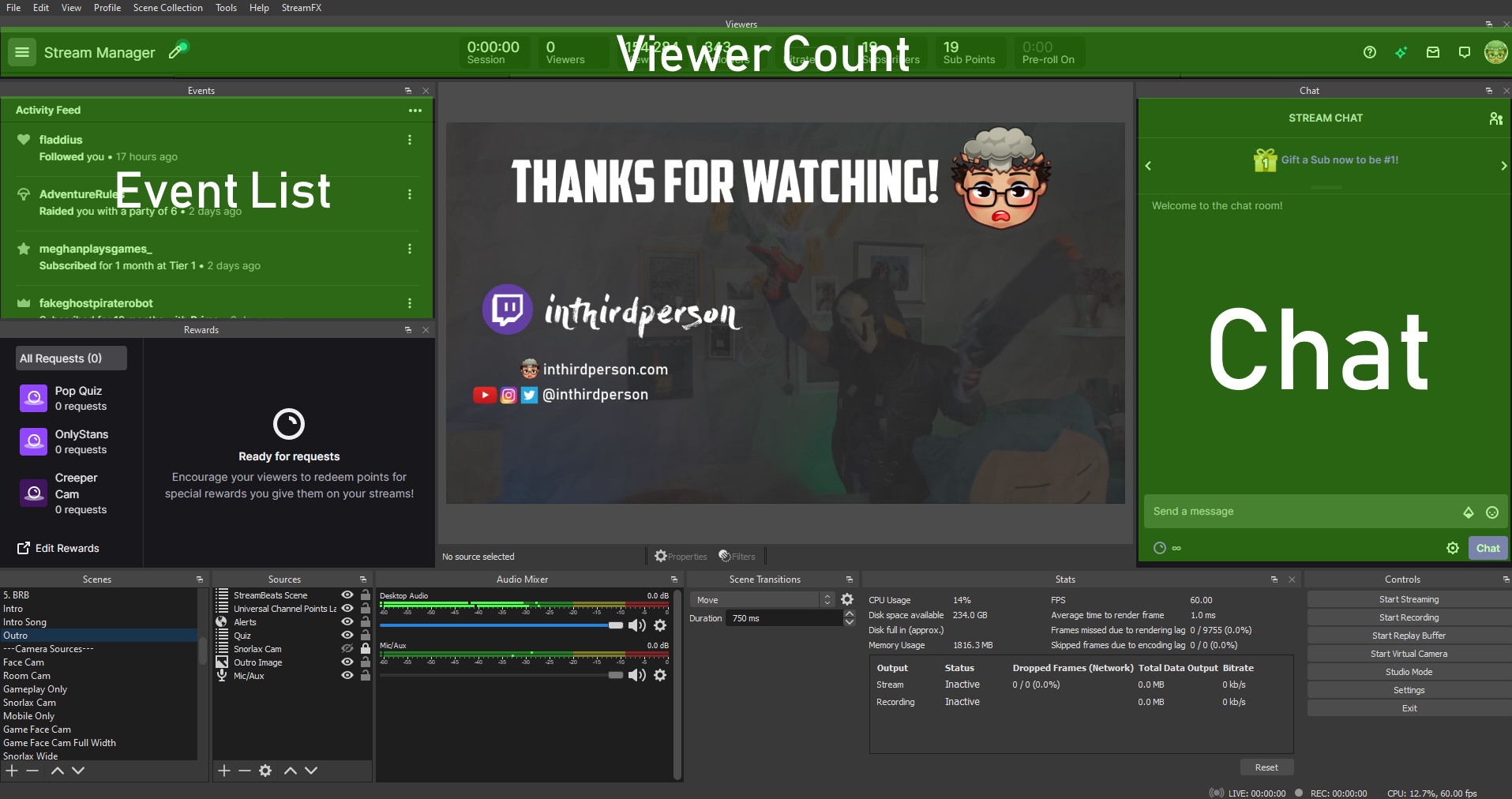The image size is (1512, 799).
Task: Open source properties gear in Sources toolbar
Action: tap(265, 771)
